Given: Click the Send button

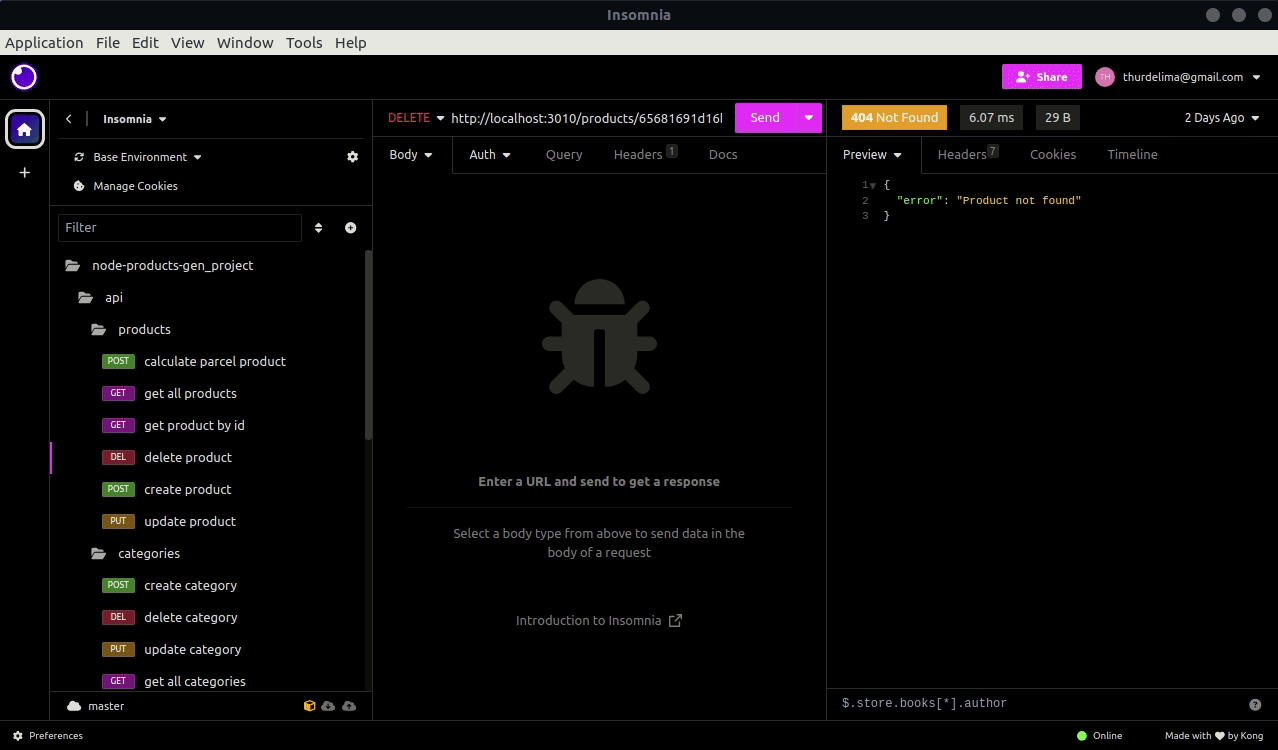Looking at the screenshot, I should (x=765, y=118).
